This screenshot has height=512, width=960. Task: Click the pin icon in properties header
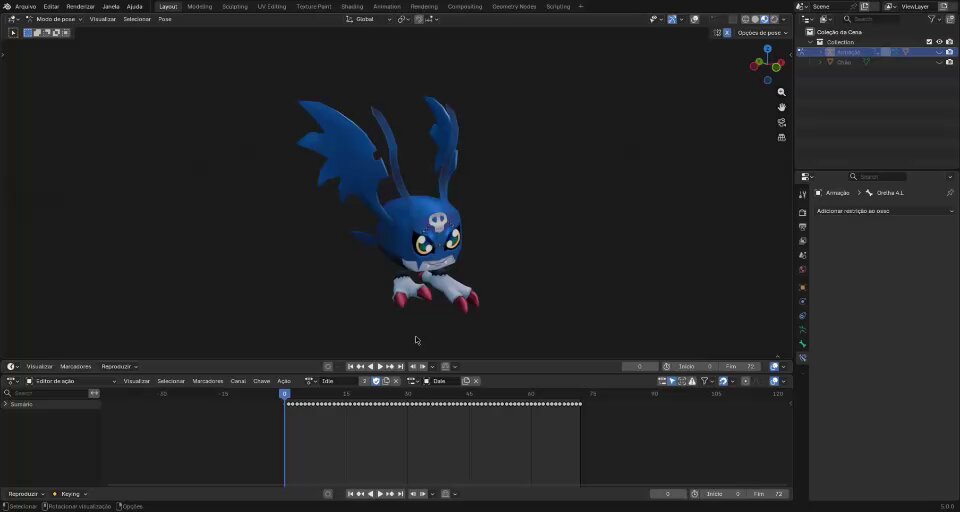[950, 193]
